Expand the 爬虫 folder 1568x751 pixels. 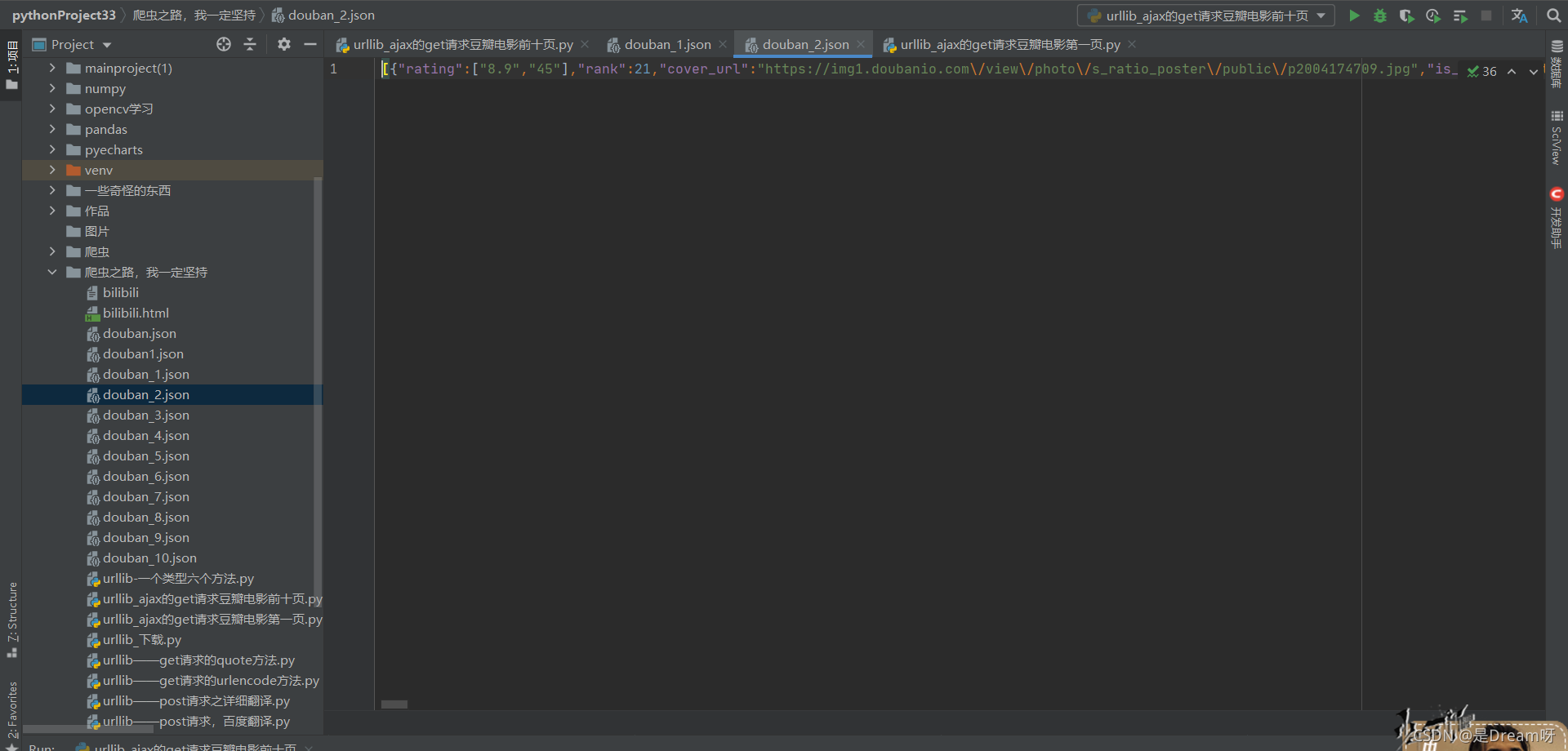pos(52,251)
